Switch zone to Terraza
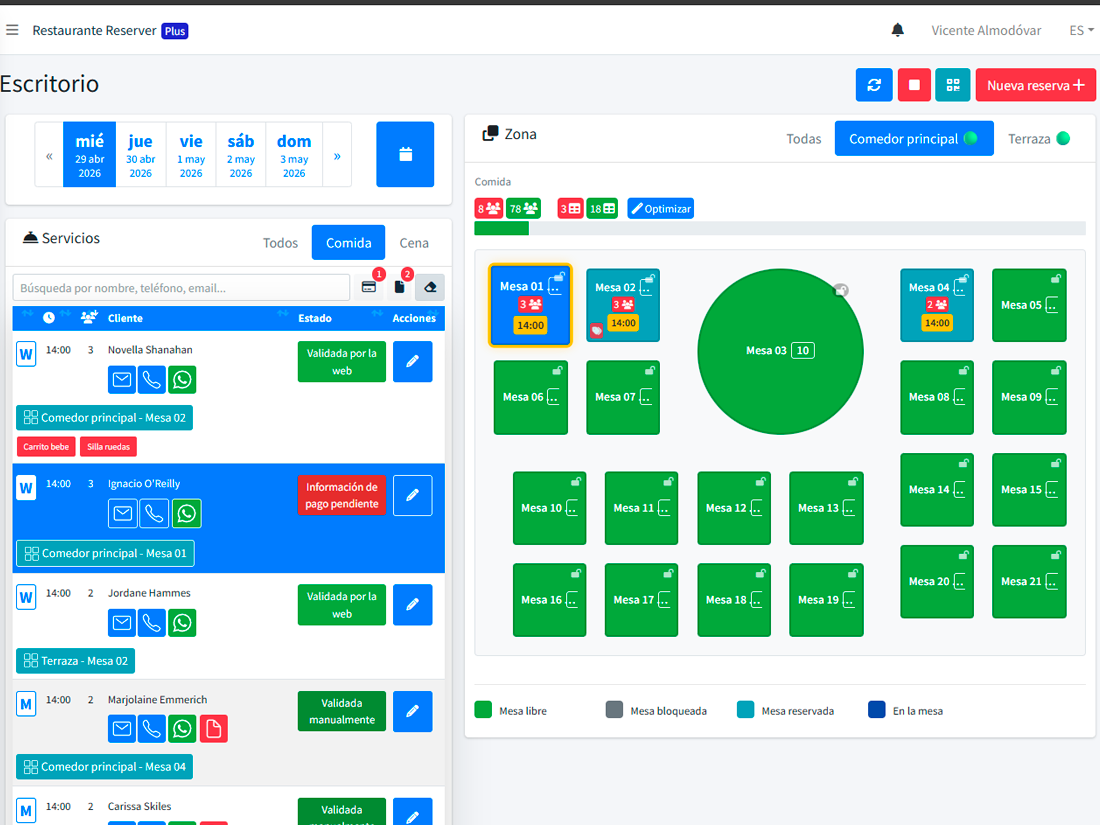 point(1038,139)
